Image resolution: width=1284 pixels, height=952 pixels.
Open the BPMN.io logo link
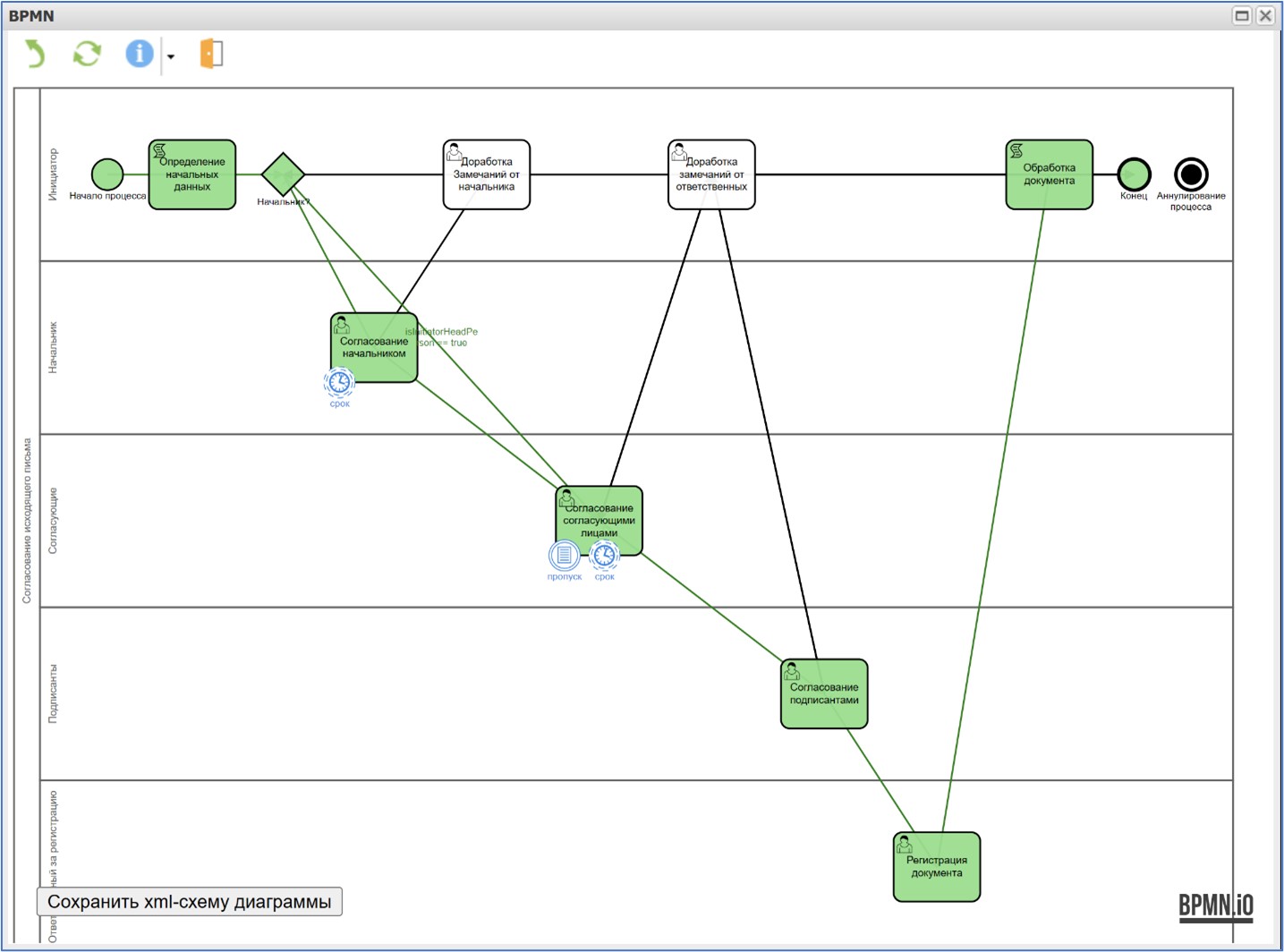(x=1215, y=905)
